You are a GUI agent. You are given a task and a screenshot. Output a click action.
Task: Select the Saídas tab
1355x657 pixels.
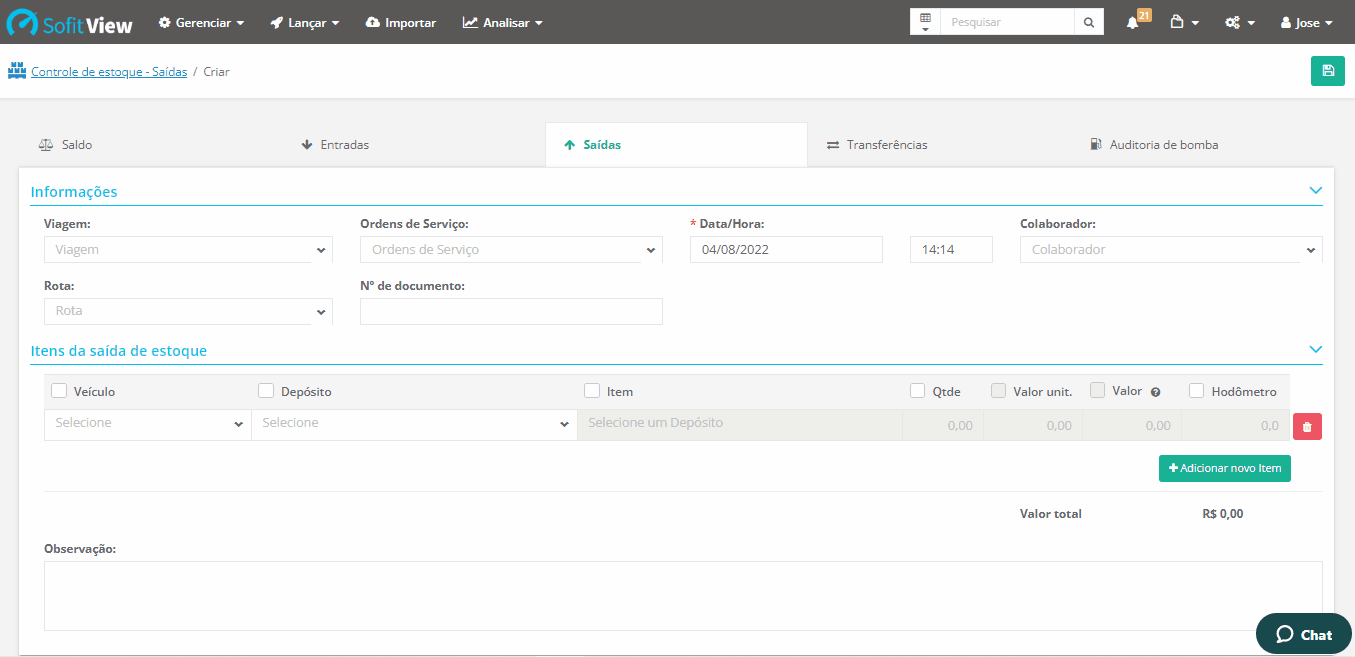point(676,145)
